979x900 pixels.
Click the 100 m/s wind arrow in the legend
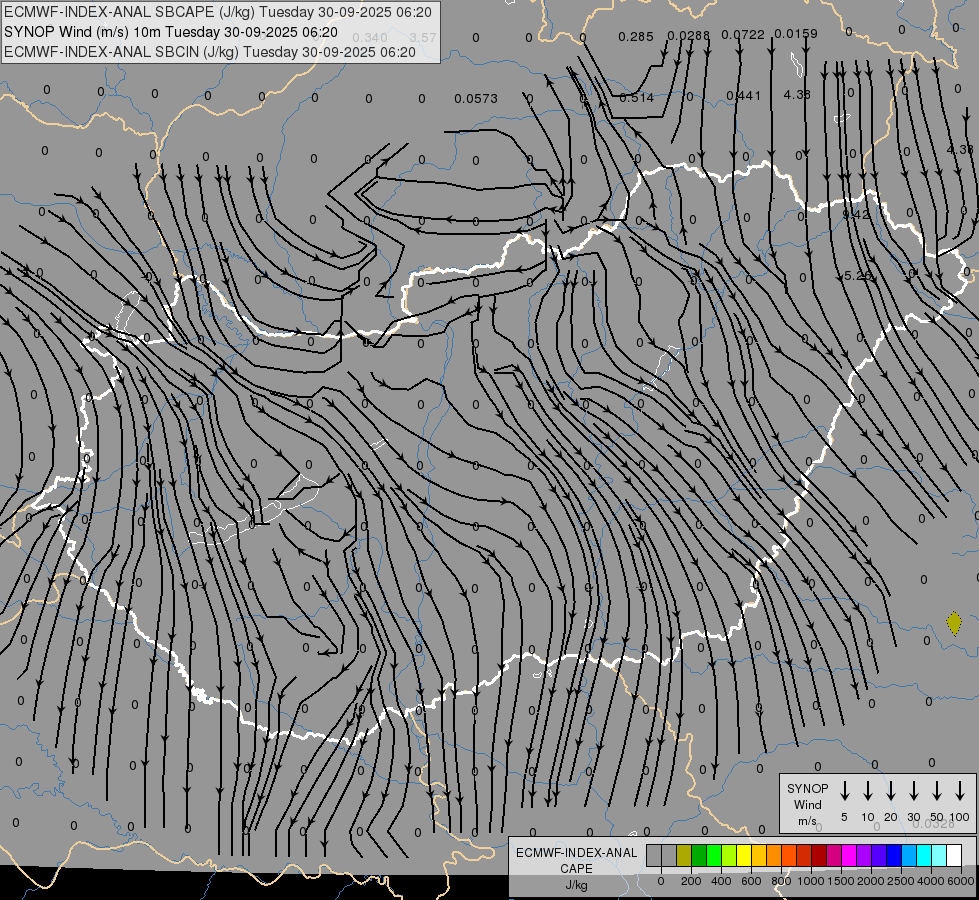(x=960, y=791)
